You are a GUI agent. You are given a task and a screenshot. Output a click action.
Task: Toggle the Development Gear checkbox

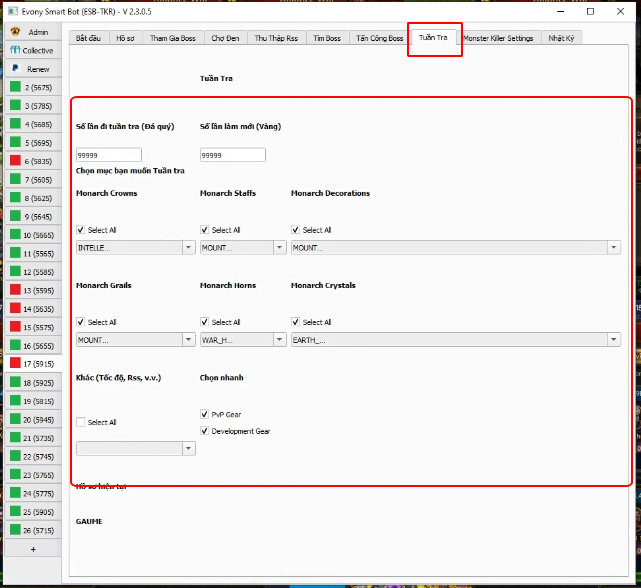tap(205, 431)
